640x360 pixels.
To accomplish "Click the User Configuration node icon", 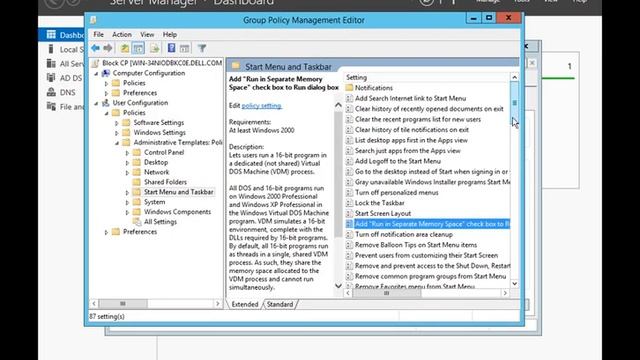I will tap(106, 103).
